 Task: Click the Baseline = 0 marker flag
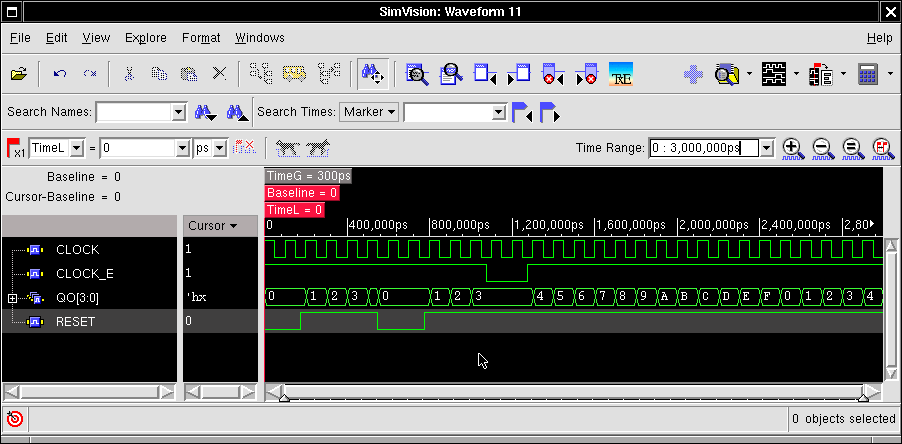coord(302,193)
